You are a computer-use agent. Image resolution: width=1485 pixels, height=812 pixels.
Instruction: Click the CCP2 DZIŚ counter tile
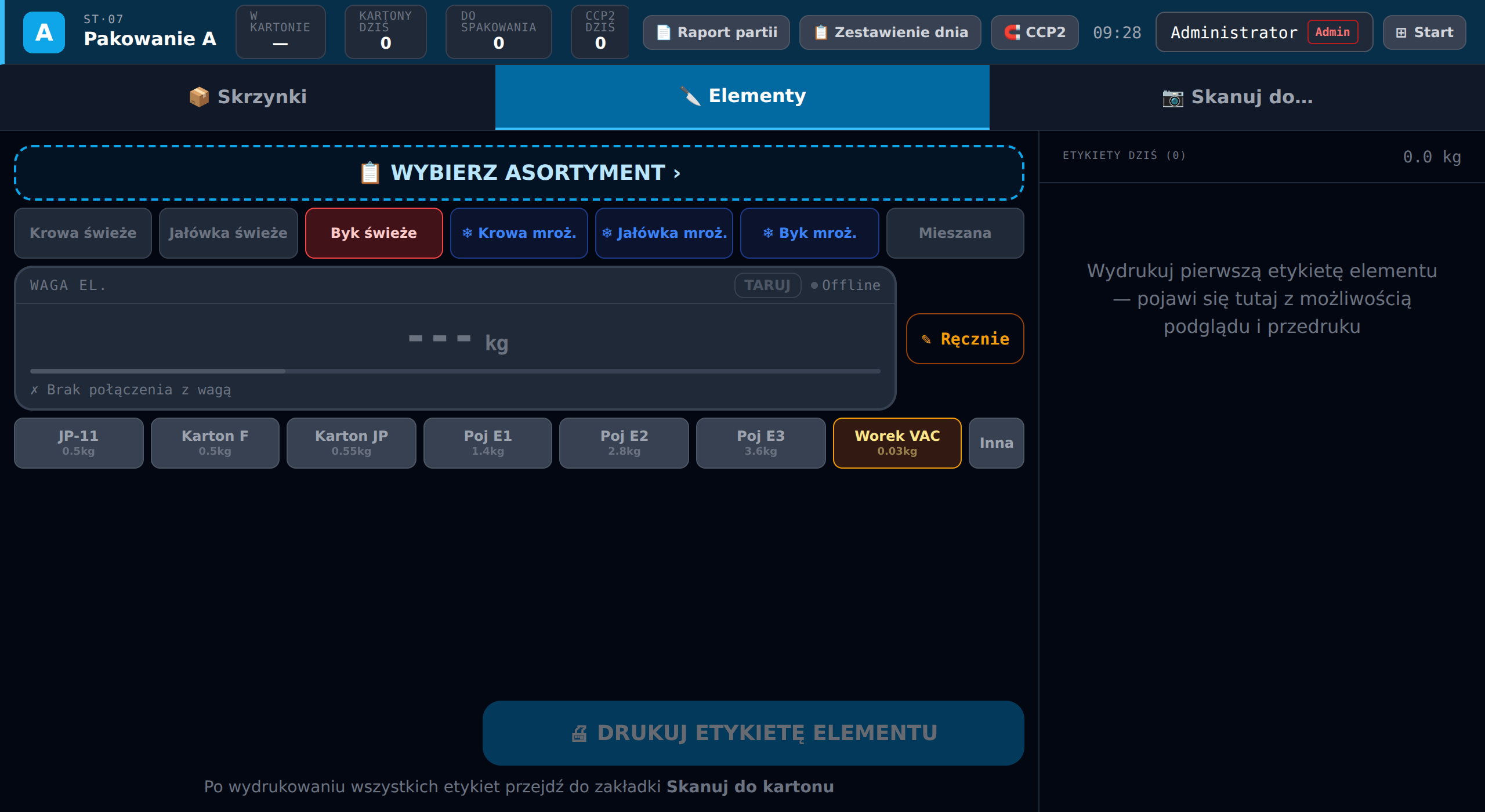tap(600, 32)
